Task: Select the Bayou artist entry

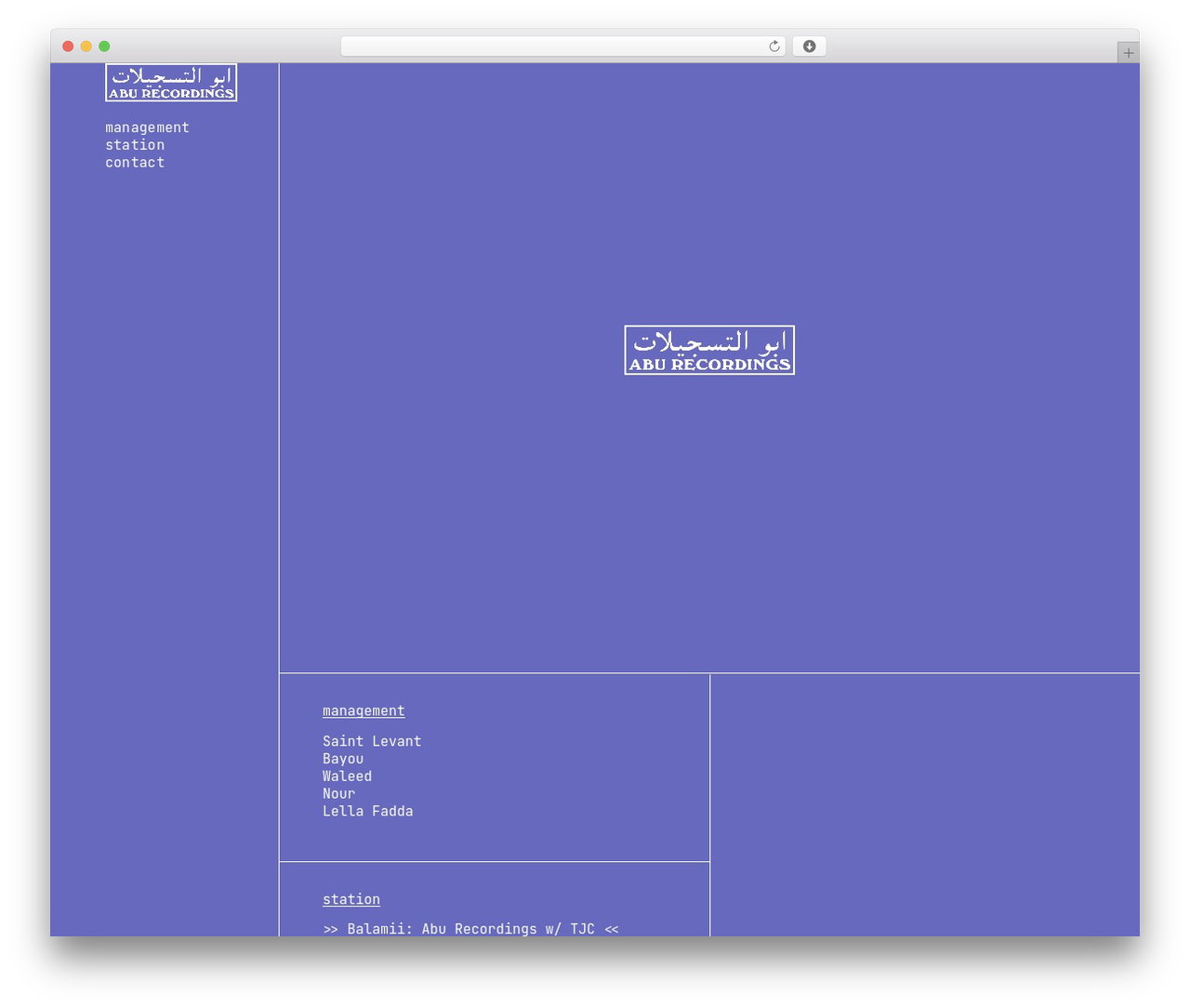Action: pos(343,759)
